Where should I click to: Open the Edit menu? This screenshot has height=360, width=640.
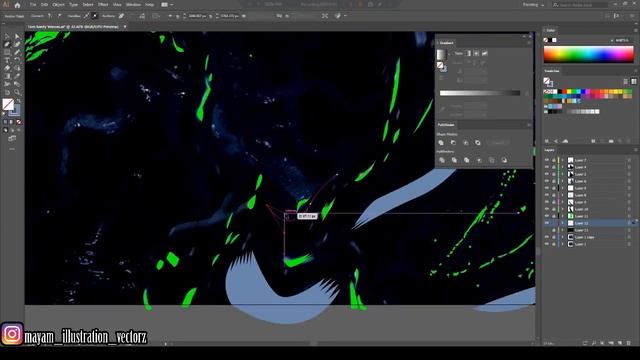coord(44,5)
